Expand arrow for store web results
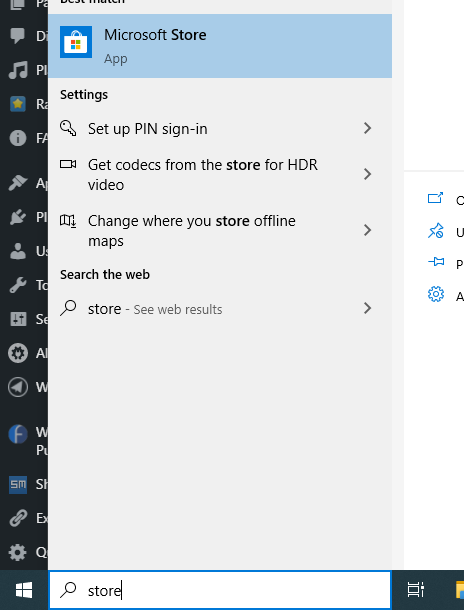Image resolution: width=464 pixels, height=611 pixels. (367, 308)
